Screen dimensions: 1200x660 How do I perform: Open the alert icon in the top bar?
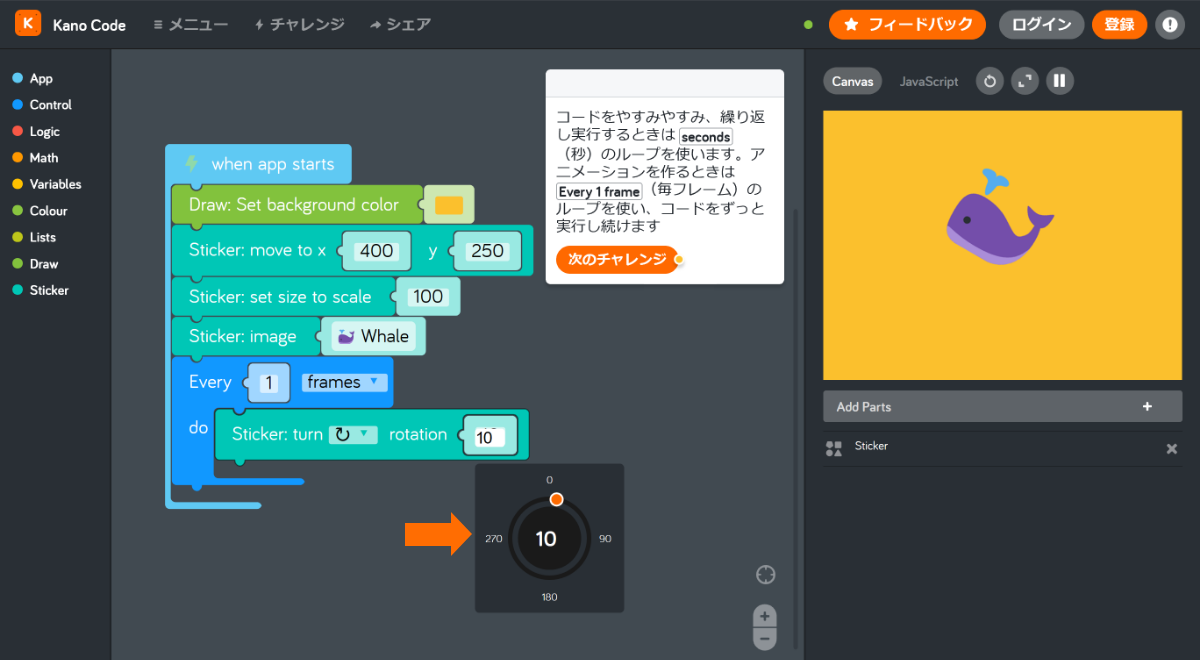pos(1170,24)
